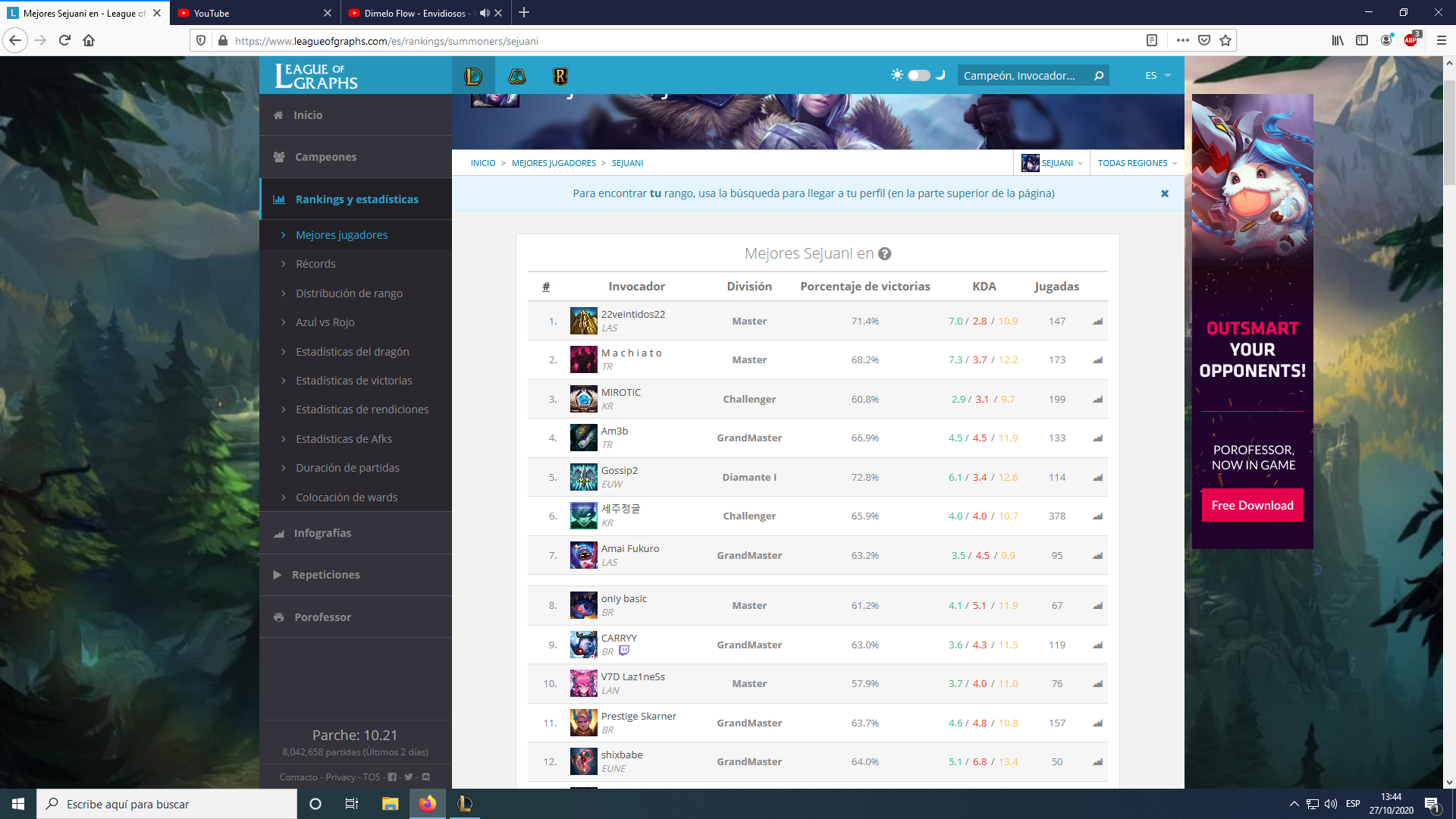The width and height of the screenshot is (1456, 819).
Task: Open MEJORES JUGADORES breadcrumb link
Action: coord(554,163)
